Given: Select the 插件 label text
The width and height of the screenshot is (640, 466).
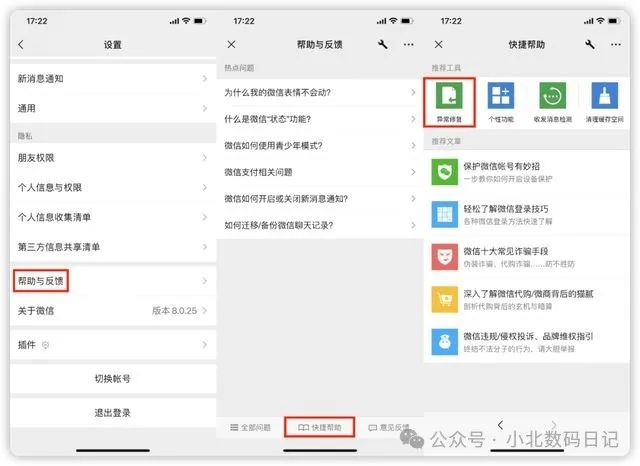Looking at the screenshot, I should 27,345.
